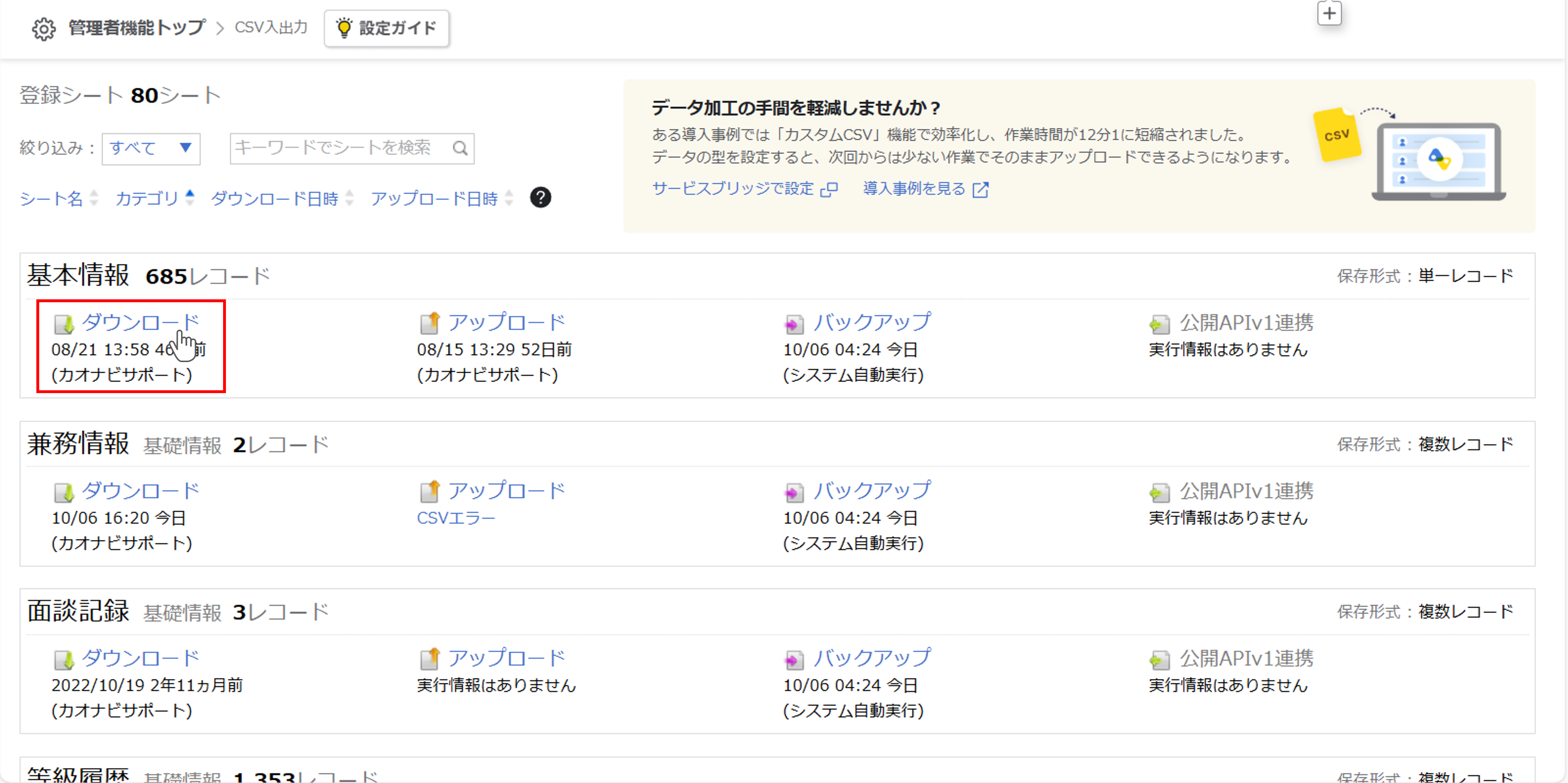The width and height of the screenshot is (1568, 783).
Task: Toggle sort order on シート名 column
Action: 94,199
